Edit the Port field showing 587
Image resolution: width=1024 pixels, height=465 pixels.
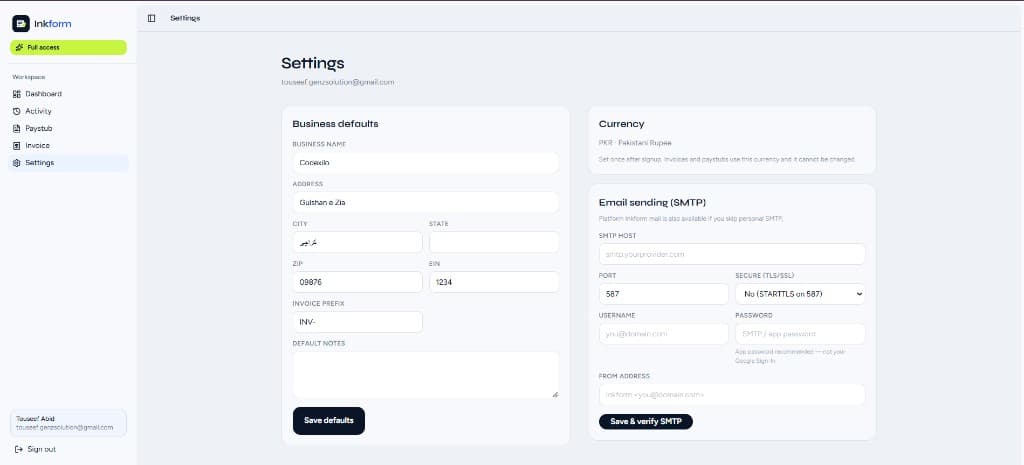(664, 294)
